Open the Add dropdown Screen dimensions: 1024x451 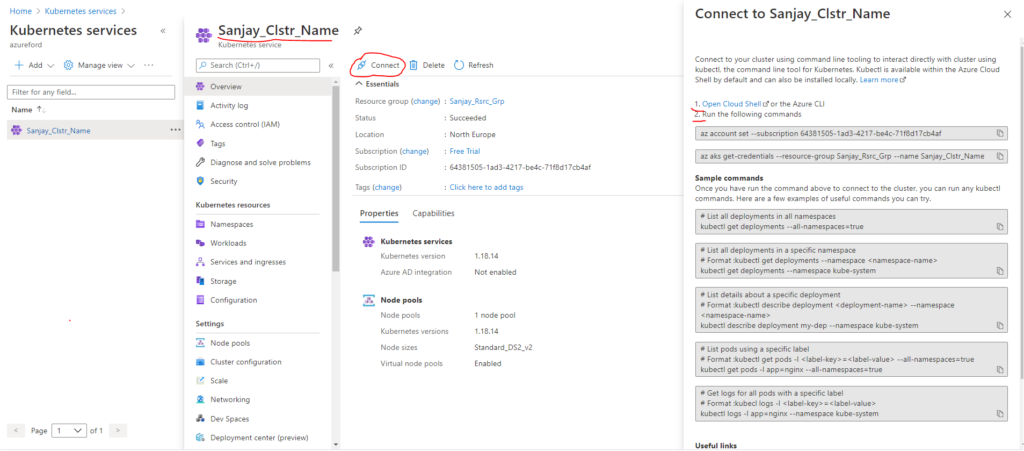click(x=34, y=65)
